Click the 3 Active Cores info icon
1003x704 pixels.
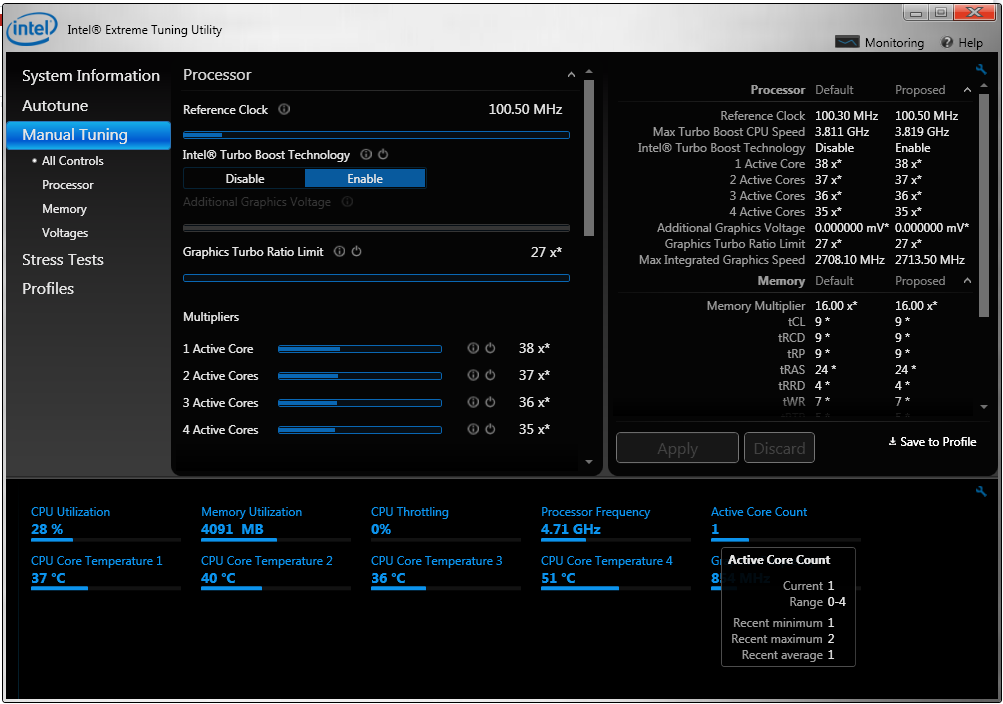coord(473,402)
